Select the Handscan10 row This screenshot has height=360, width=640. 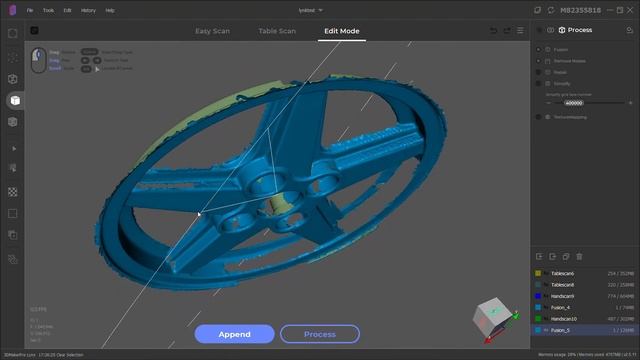(x=585, y=319)
